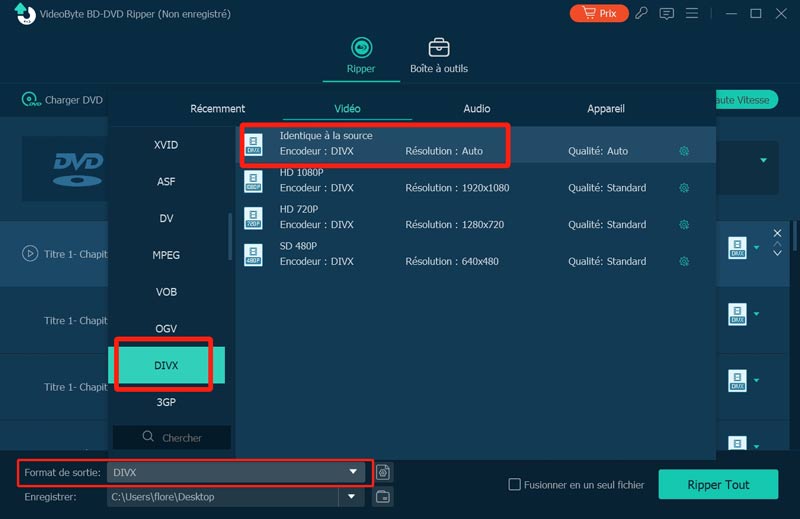The width and height of the screenshot is (800, 519).
Task: Choose 3GP format in list
Action: click(166, 402)
